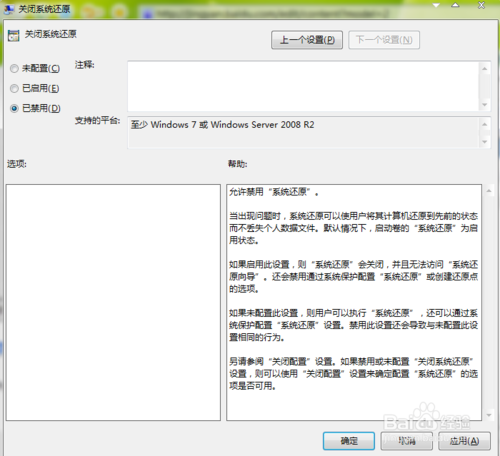The height and width of the screenshot is (456, 500).
Task: Click scroll-up arrow of the 注释 box
Action: 485,69
